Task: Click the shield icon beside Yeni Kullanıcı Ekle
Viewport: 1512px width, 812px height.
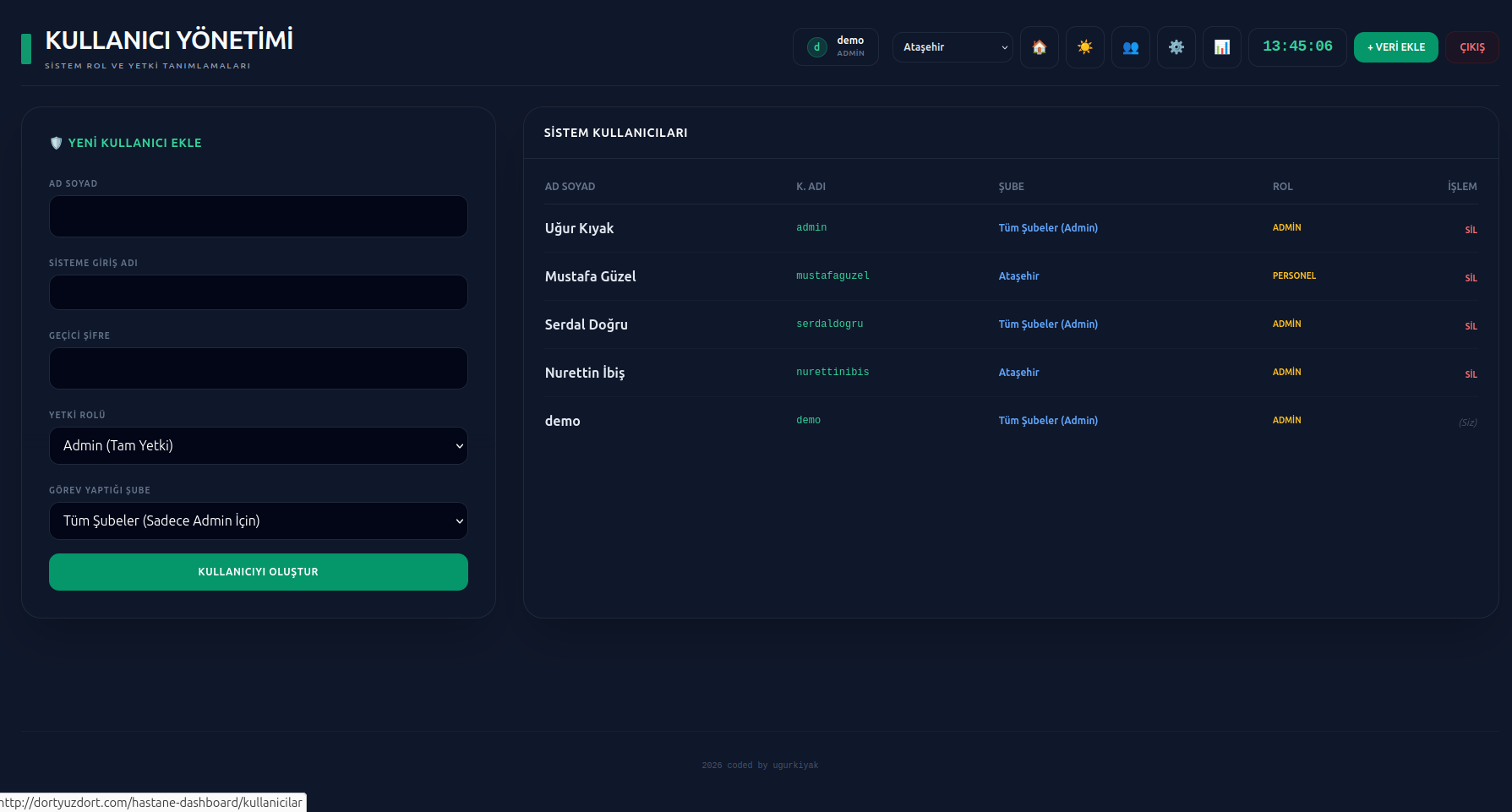Action: click(56, 143)
